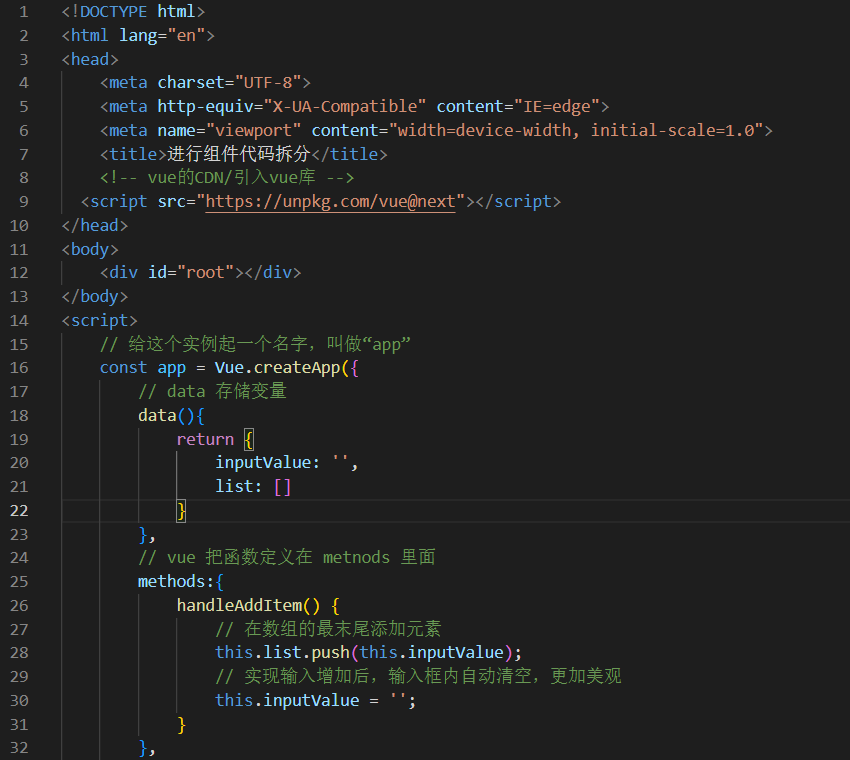Image resolution: width=850 pixels, height=760 pixels.
Task: Click this.inputValue = '' assignment
Action: coord(315,700)
